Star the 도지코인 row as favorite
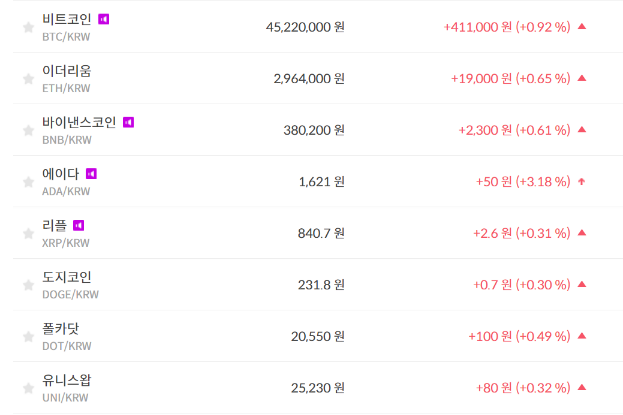The width and height of the screenshot is (623, 415). (28, 285)
